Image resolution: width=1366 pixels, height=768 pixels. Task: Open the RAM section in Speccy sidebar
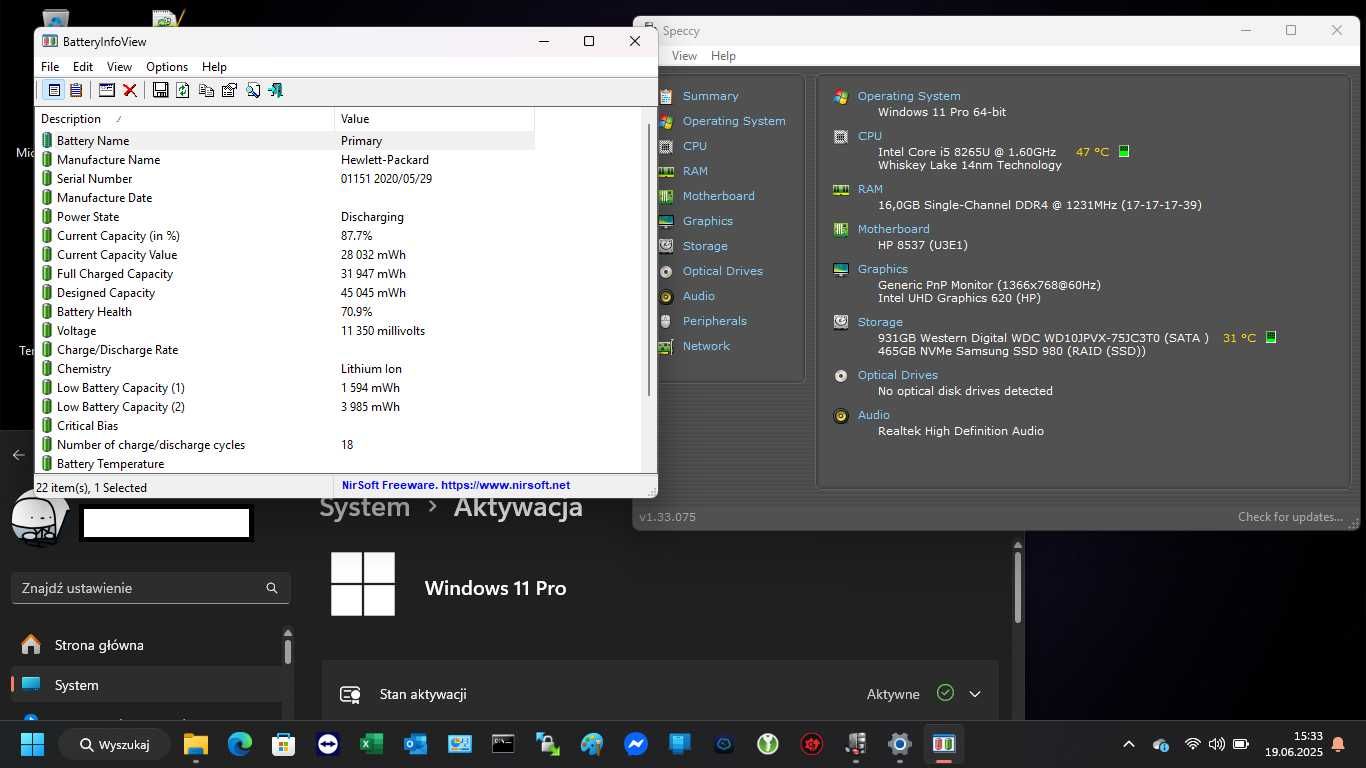695,171
